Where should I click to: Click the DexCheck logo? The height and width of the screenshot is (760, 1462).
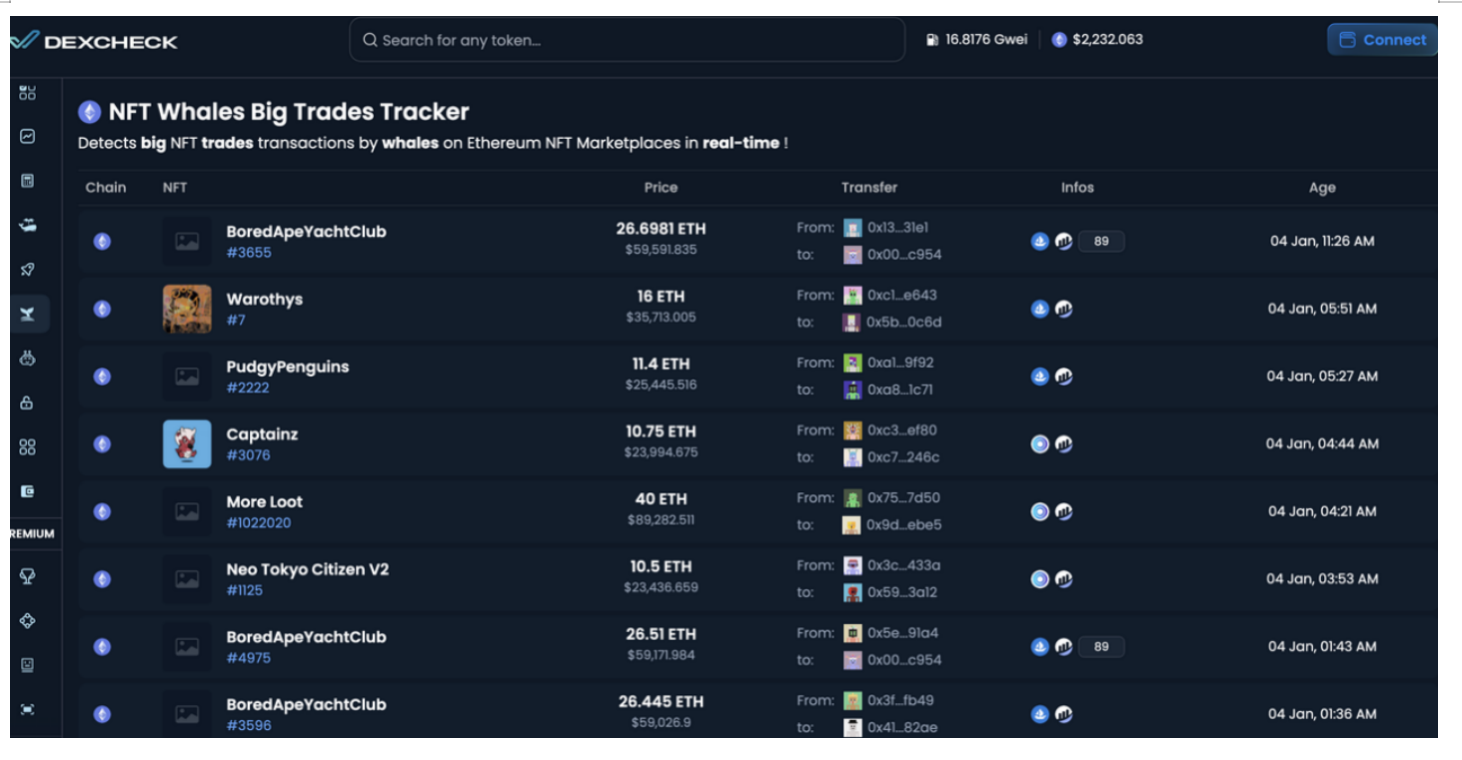coord(94,41)
